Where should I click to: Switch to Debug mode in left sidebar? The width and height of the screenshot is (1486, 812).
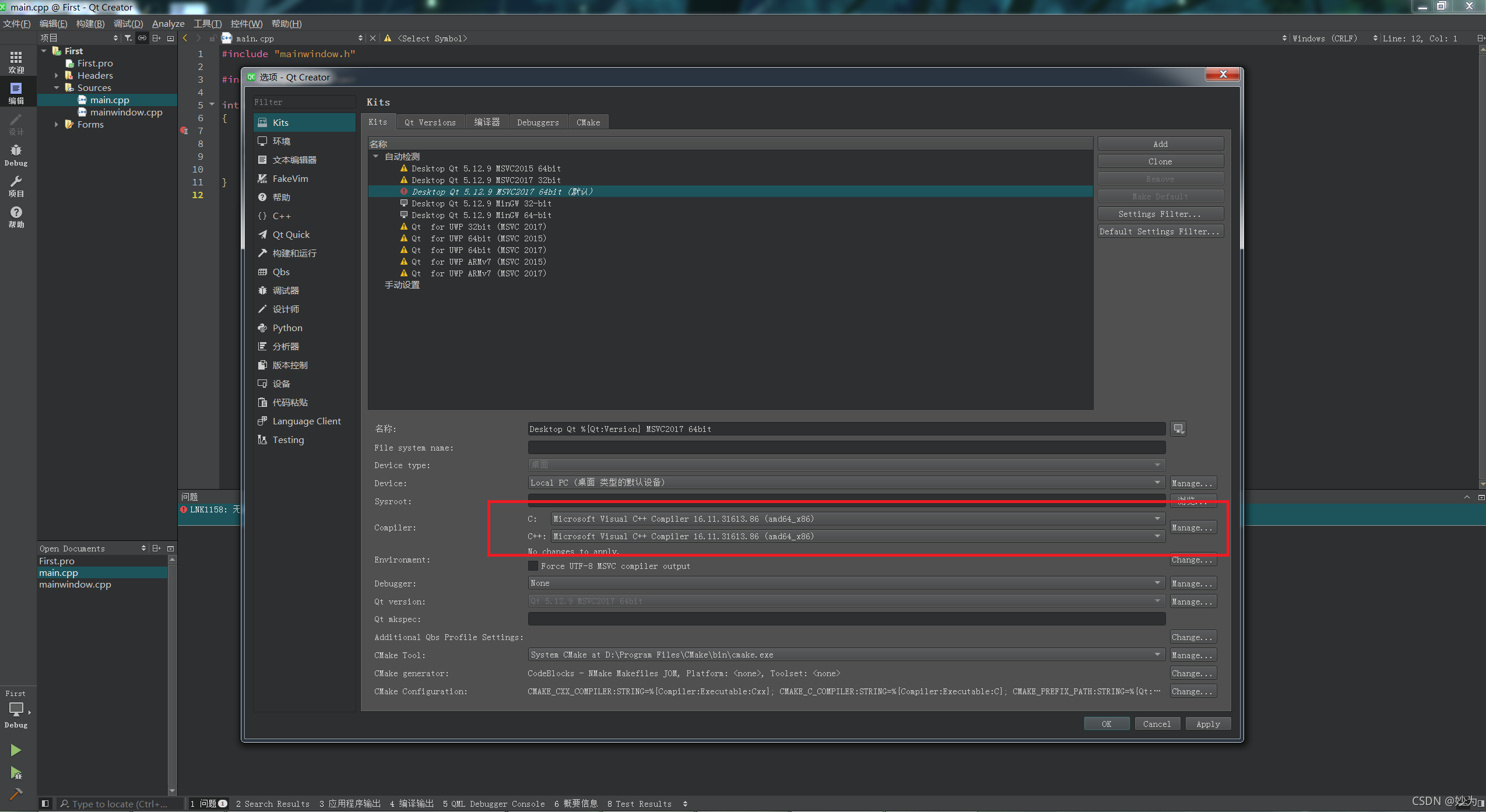pyautogui.click(x=16, y=155)
